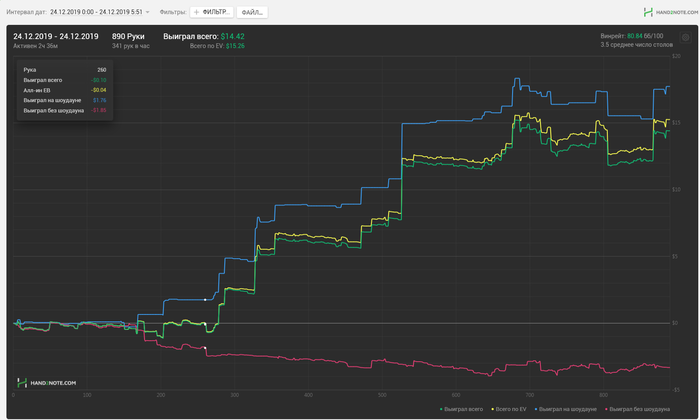The width and height of the screenshot is (700, 420).
Task: Click the $10 label on the Y axis
Action: pyautogui.click(x=676, y=189)
